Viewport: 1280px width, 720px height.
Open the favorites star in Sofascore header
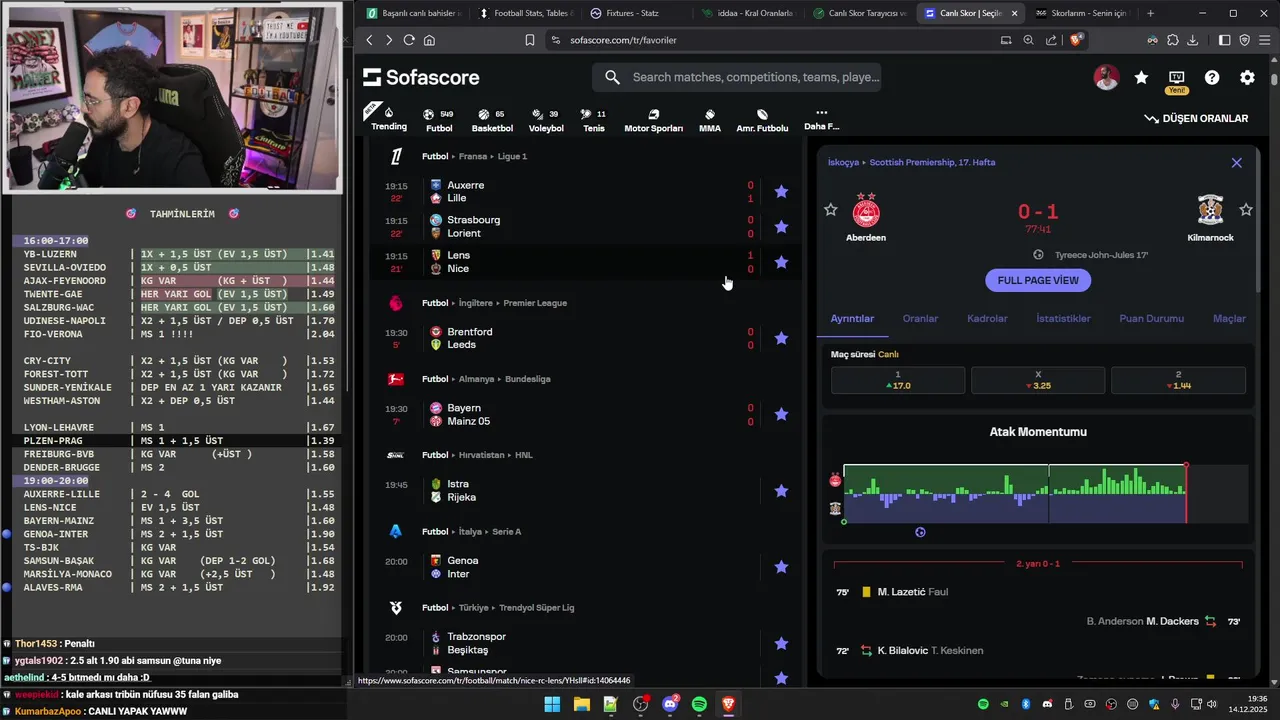pos(1141,78)
